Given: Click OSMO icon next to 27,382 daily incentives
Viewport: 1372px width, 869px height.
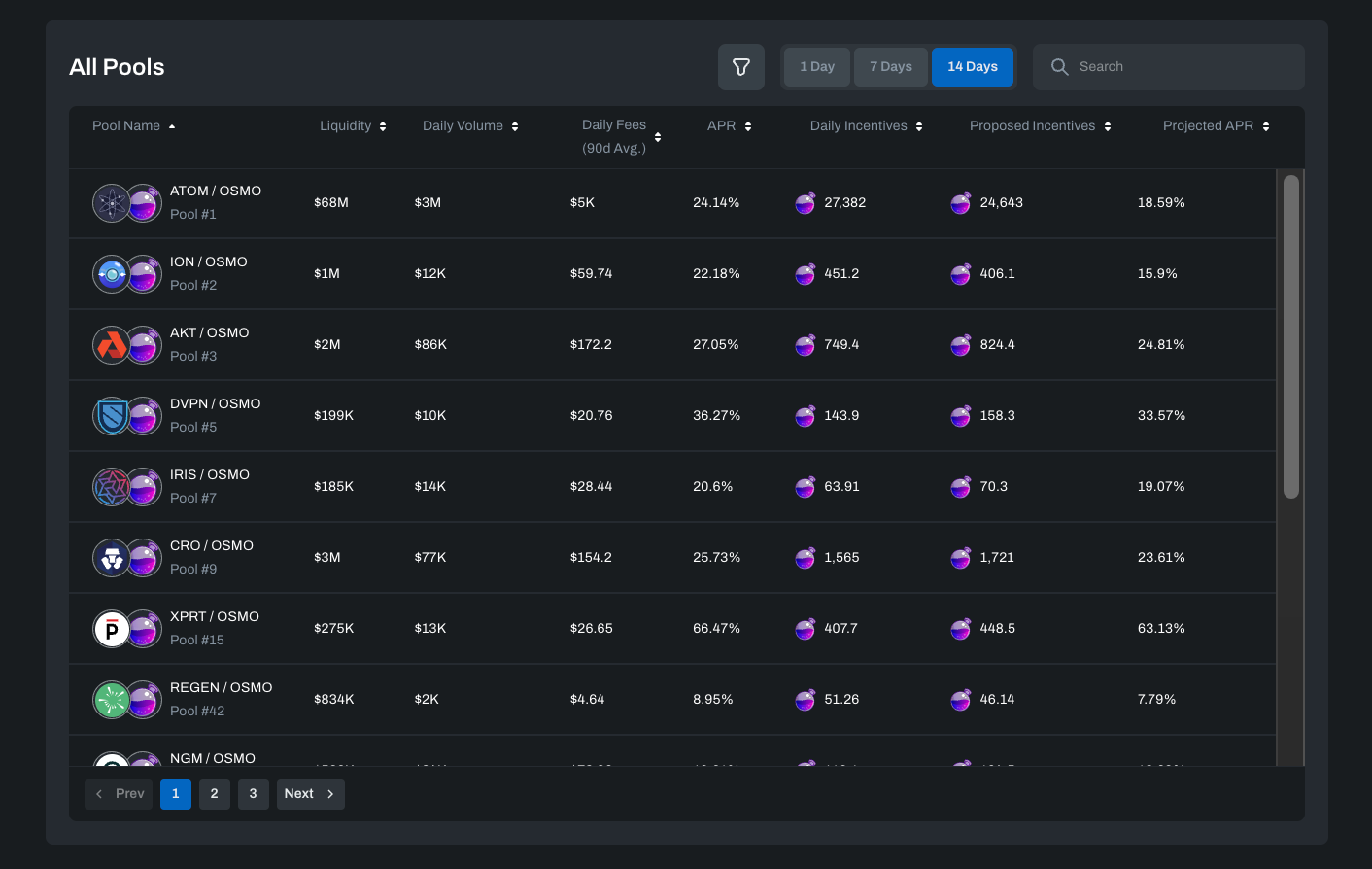Looking at the screenshot, I should coord(806,203).
